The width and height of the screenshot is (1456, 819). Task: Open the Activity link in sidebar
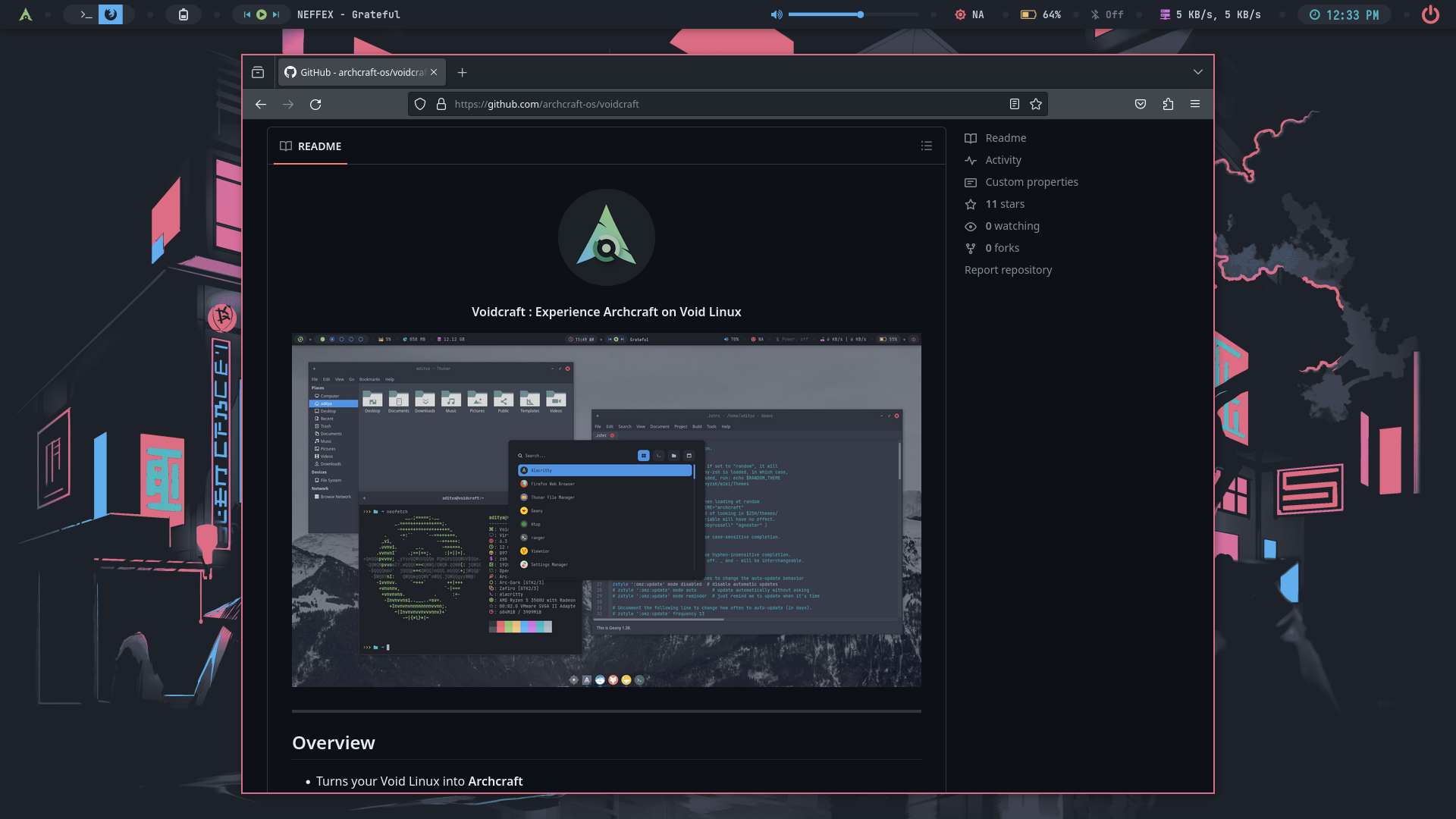point(1003,160)
